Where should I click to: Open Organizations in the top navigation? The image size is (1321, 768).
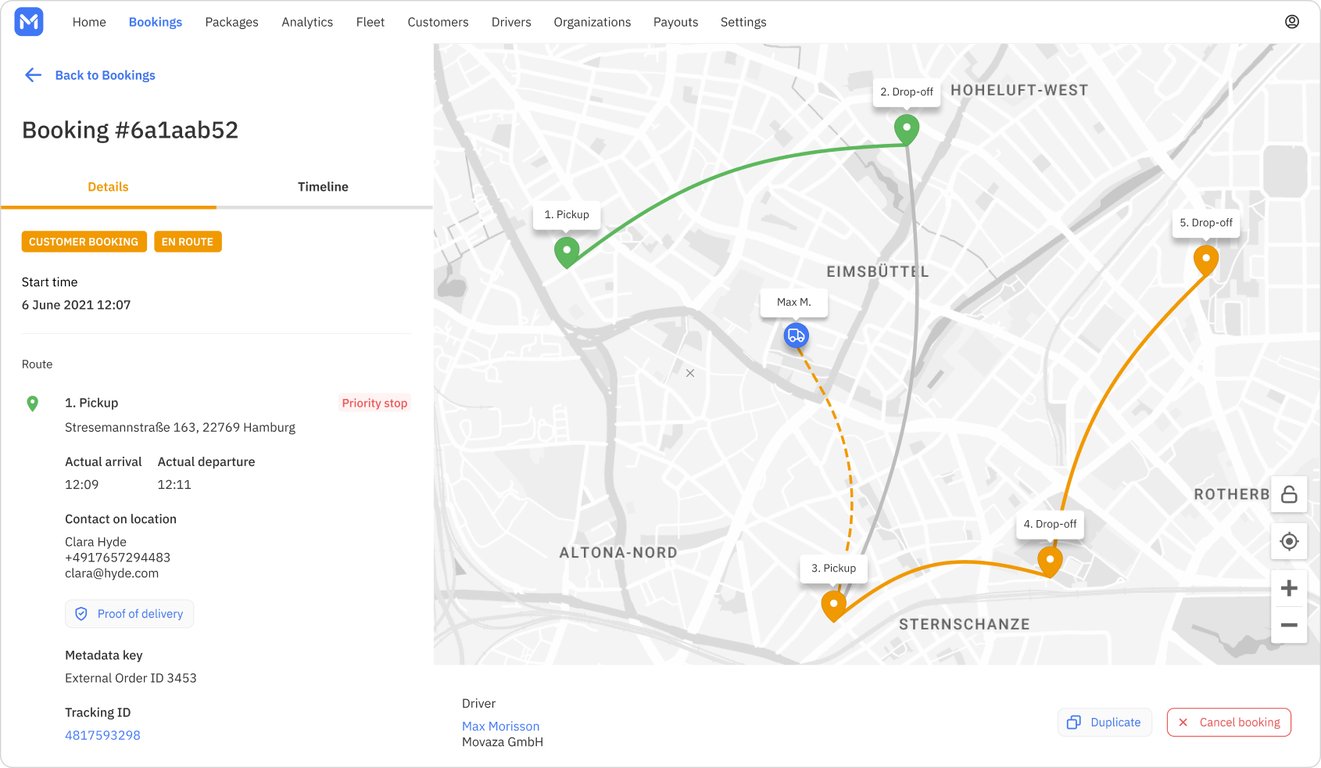click(x=592, y=22)
